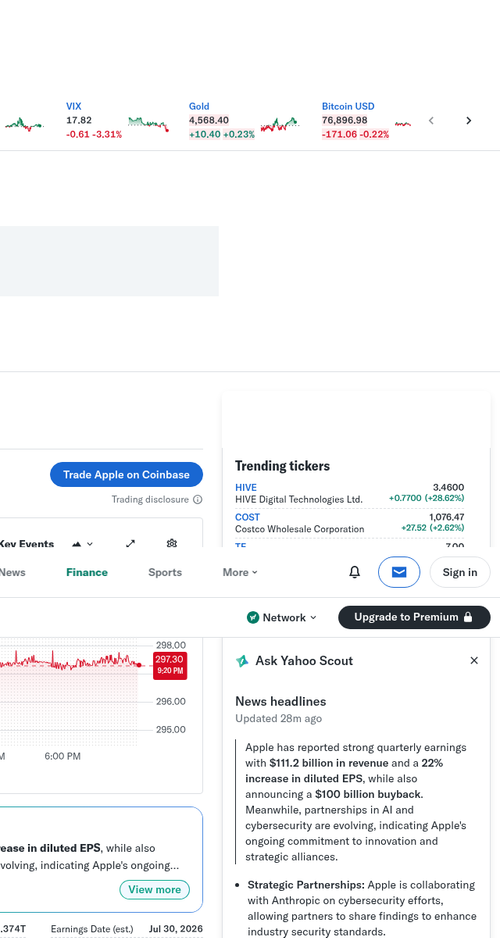Viewport: 500px width, 938px height.
Task: Click Trade Apple on Coinbase button
Action: (126, 474)
